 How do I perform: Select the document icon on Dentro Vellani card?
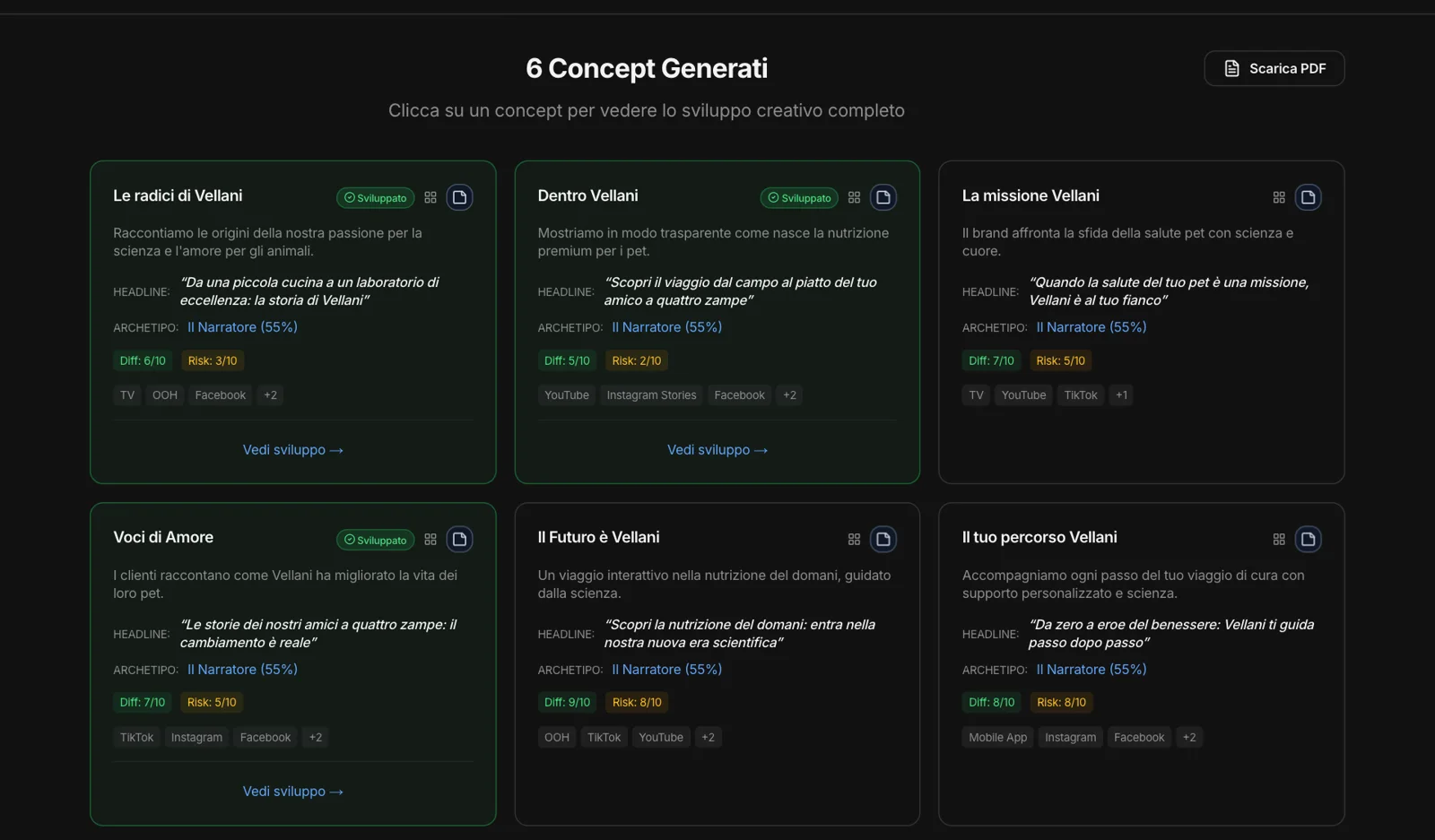(883, 197)
